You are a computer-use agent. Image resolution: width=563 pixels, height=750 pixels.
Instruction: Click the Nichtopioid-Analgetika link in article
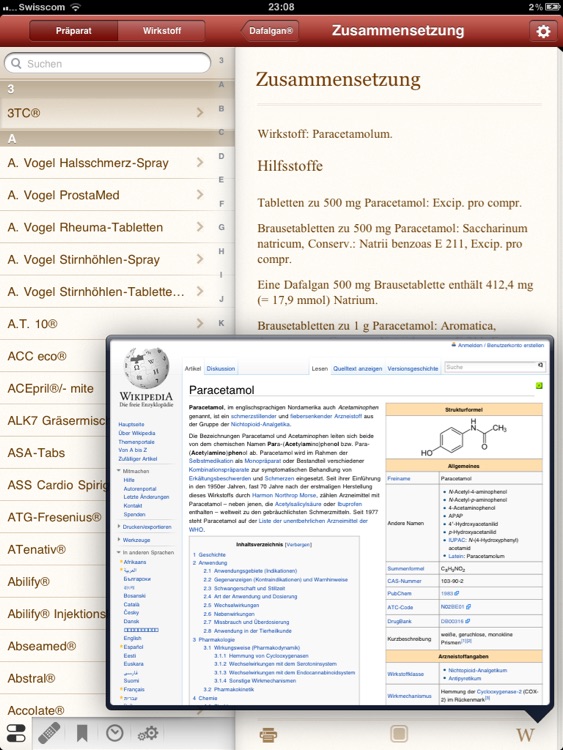click(x=260, y=424)
